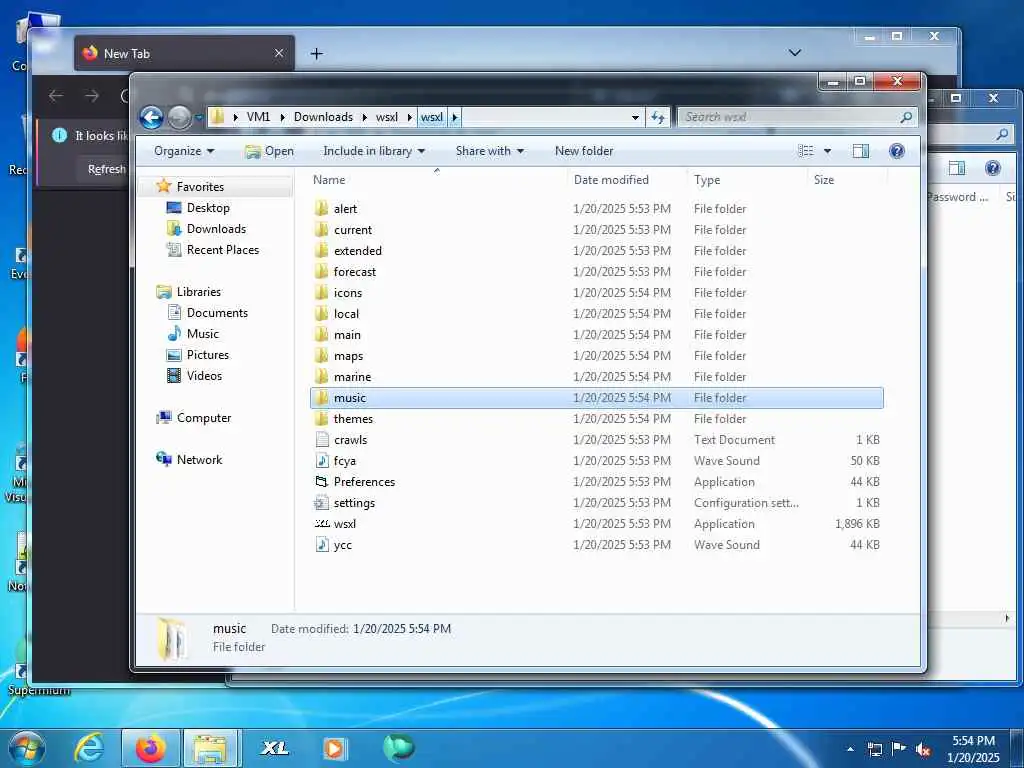Sort by the Size column header
This screenshot has height=768, width=1024.
(846, 180)
